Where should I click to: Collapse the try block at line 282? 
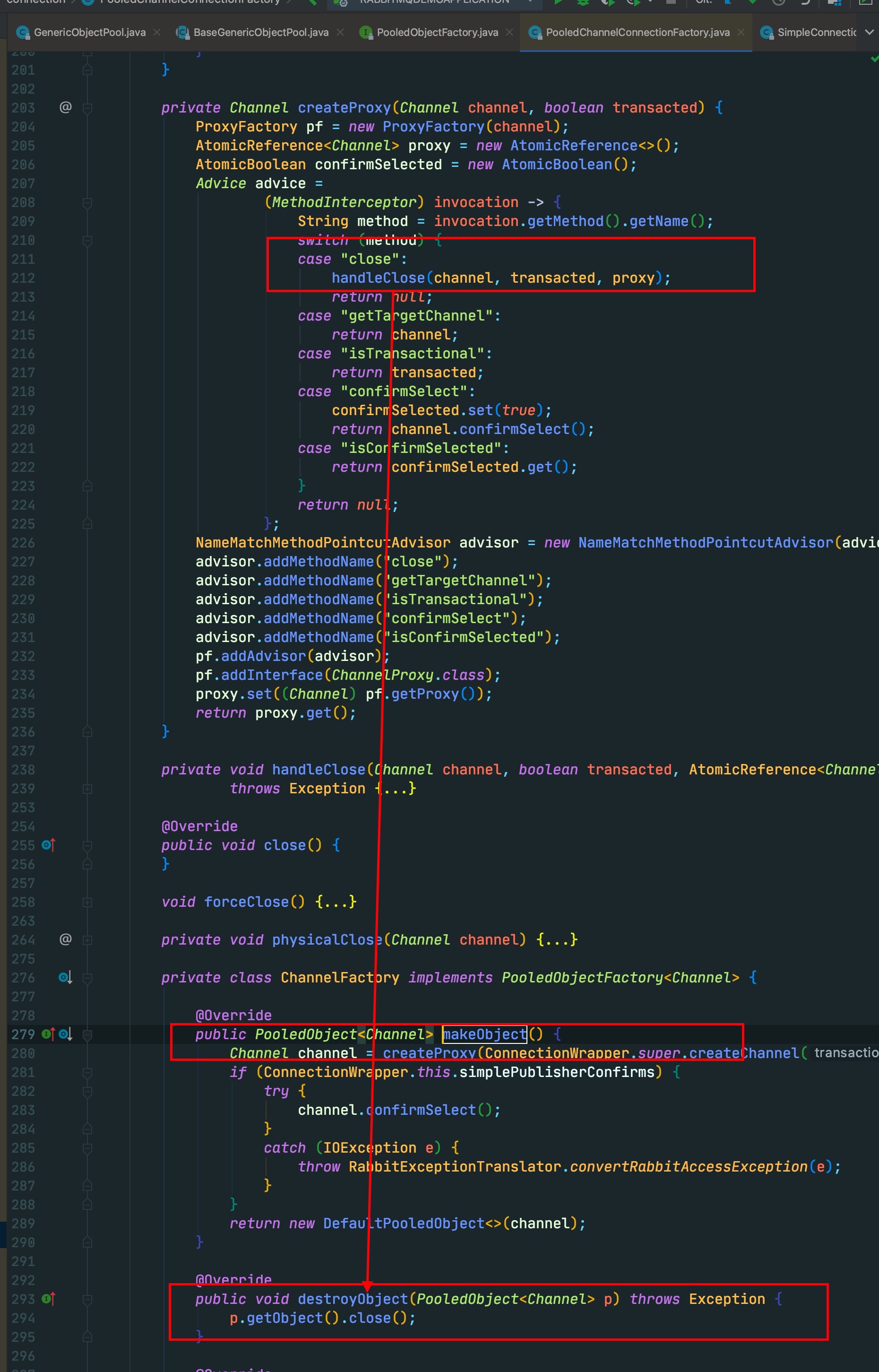pyautogui.click(x=87, y=1091)
